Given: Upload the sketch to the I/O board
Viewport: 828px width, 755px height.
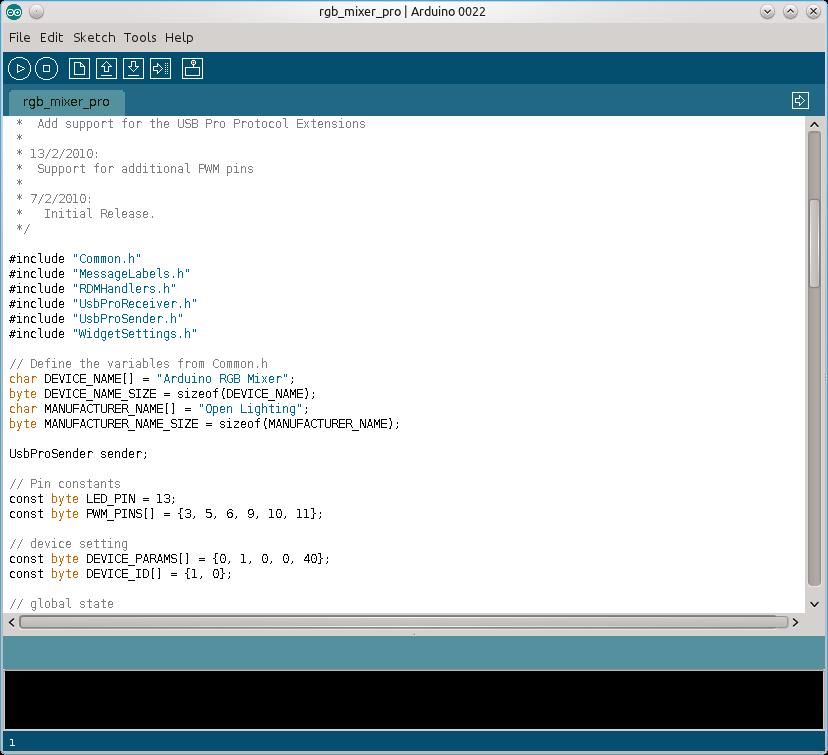Looking at the screenshot, I should coord(161,68).
